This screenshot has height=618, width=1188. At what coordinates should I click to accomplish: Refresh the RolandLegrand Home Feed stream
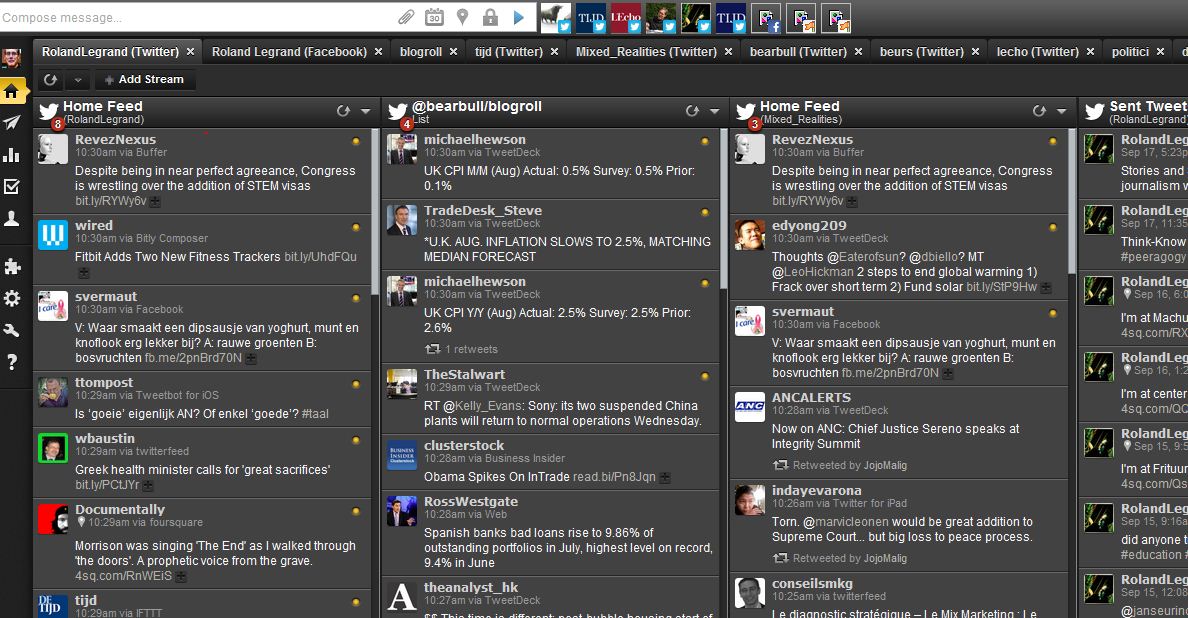[343, 111]
